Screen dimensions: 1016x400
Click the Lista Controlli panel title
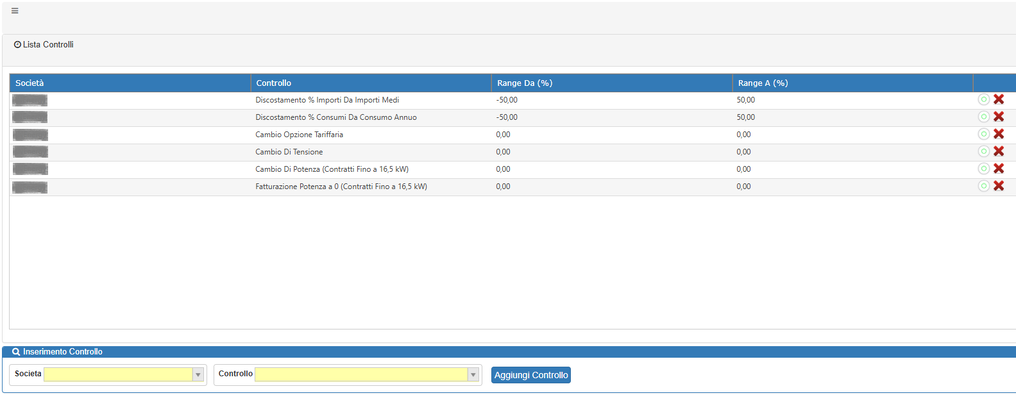[48, 45]
